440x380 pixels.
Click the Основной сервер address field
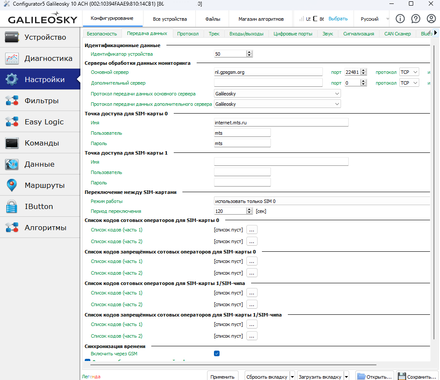tap(268, 72)
